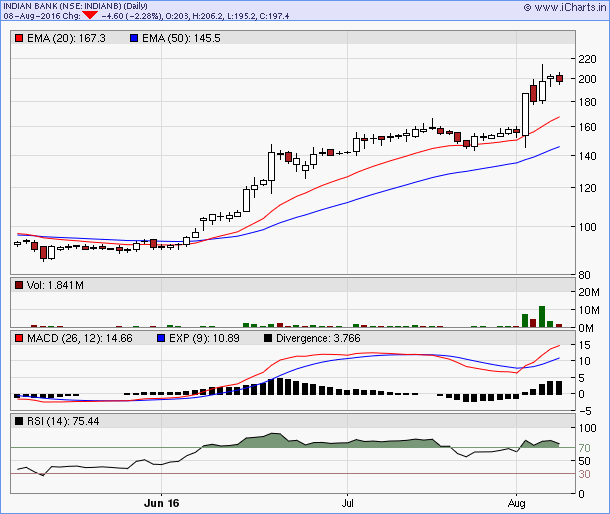The width and height of the screenshot is (610, 514).
Task: Click the 'INDIAN BANK (NSE: INDIANB) (Daily)' title
Action: 75,6
